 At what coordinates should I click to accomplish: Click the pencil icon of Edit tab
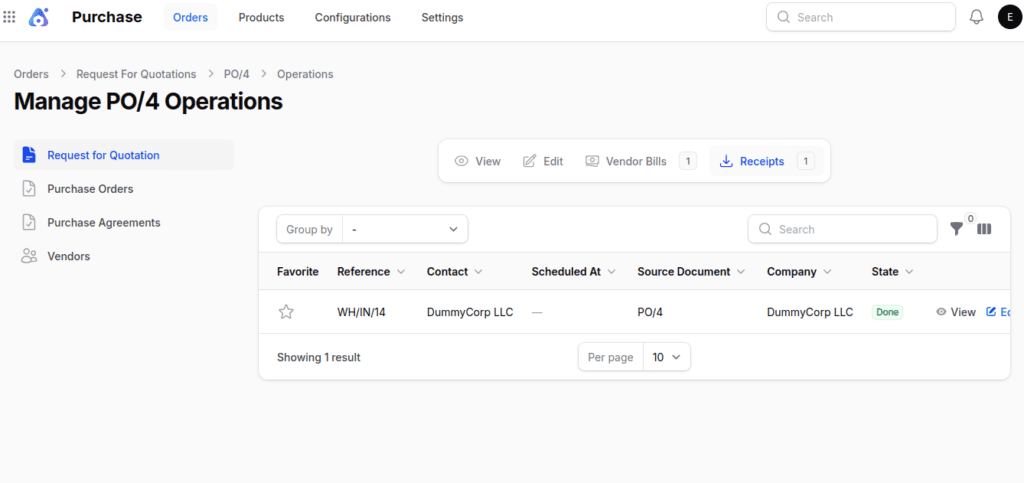(530, 161)
